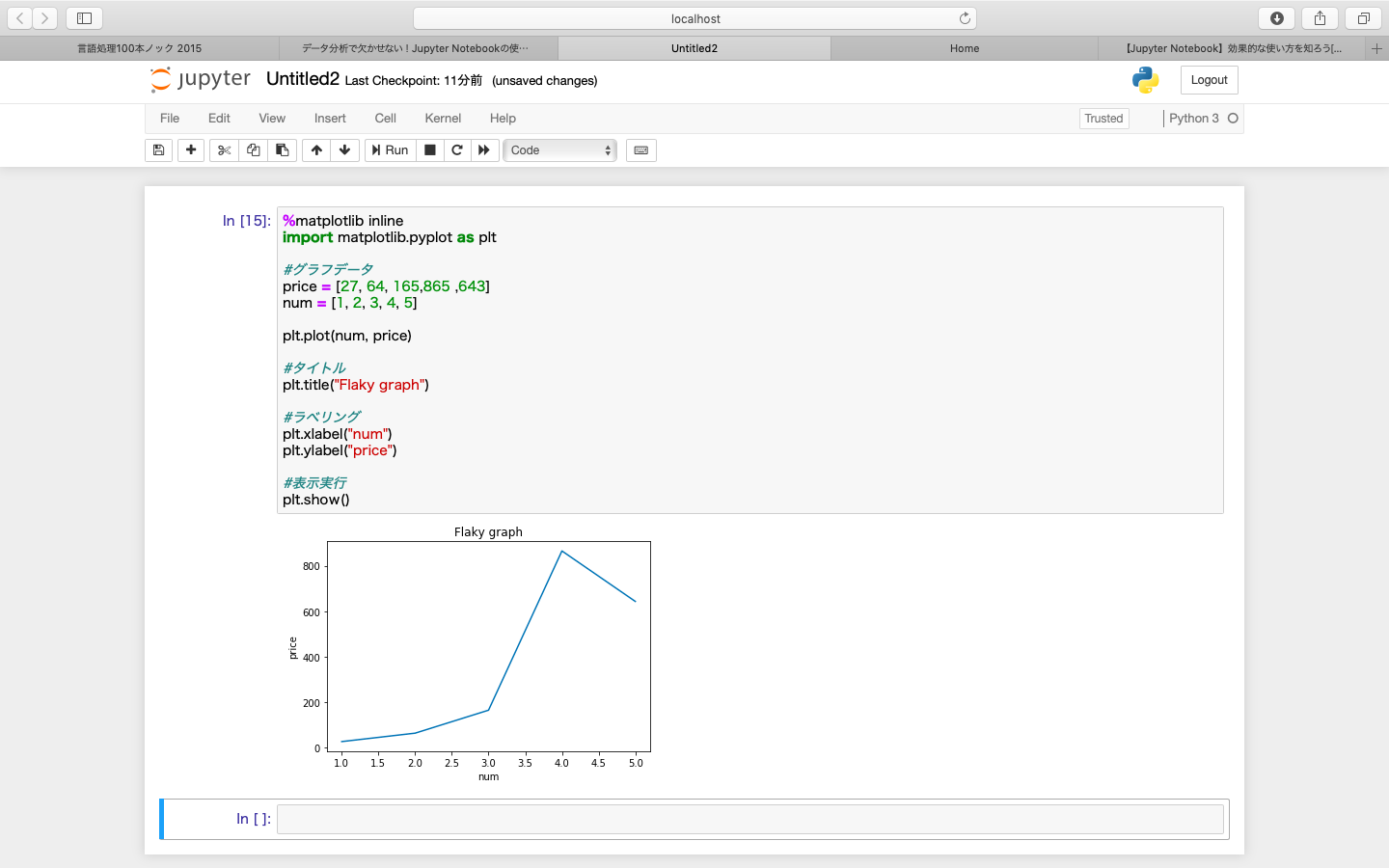The image size is (1389, 868).
Task: Click the Last Checkpoint text
Action: point(414,81)
